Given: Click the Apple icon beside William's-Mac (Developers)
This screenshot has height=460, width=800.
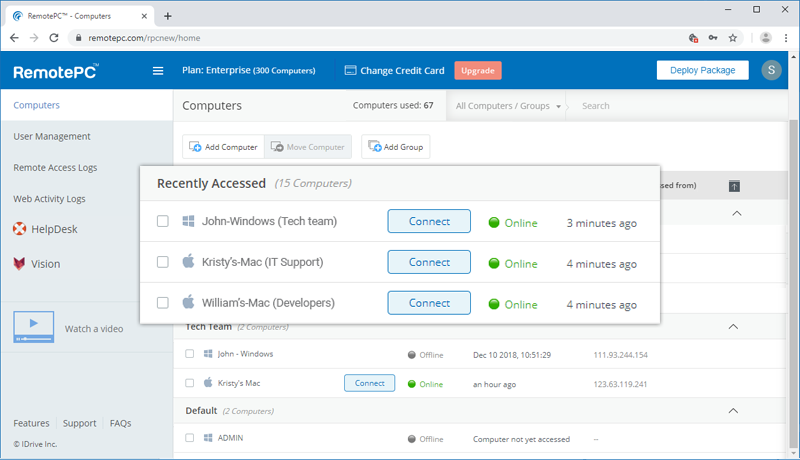Looking at the screenshot, I should (x=188, y=302).
